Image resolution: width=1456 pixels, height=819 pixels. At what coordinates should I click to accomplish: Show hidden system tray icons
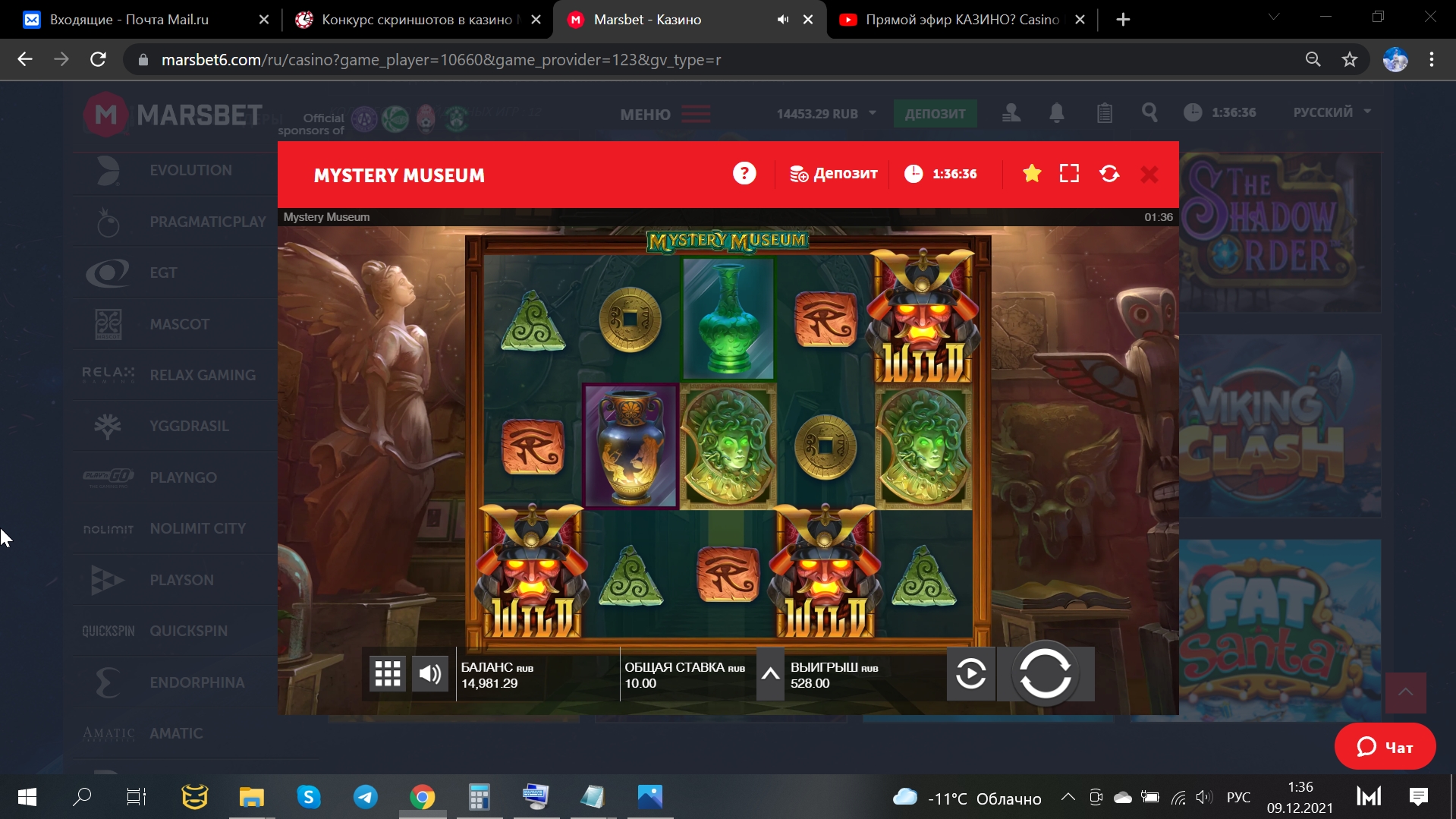pyautogui.click(x=1068, y=797)
